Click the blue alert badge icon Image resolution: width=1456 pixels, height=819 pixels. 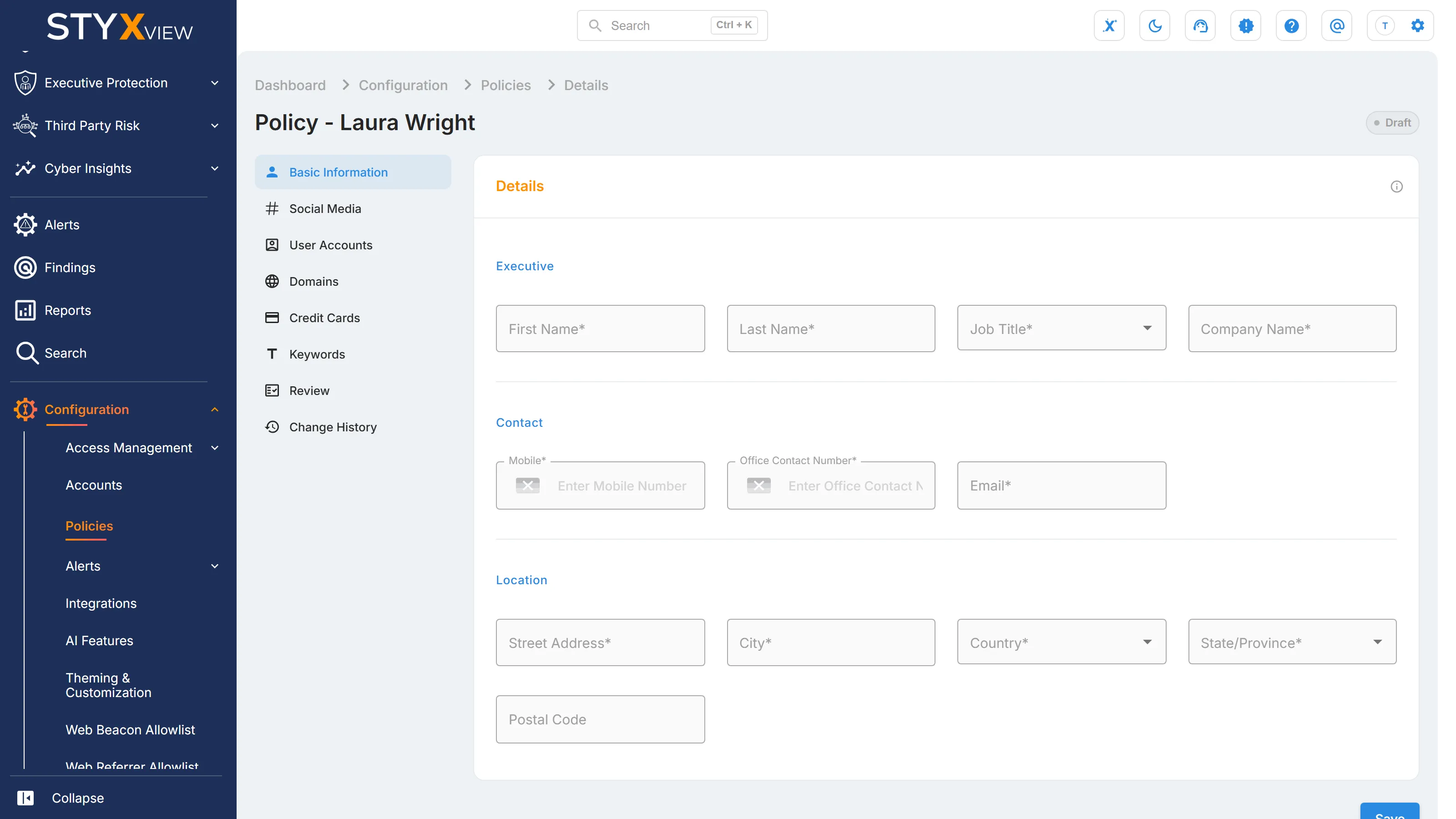point(1246,25)
